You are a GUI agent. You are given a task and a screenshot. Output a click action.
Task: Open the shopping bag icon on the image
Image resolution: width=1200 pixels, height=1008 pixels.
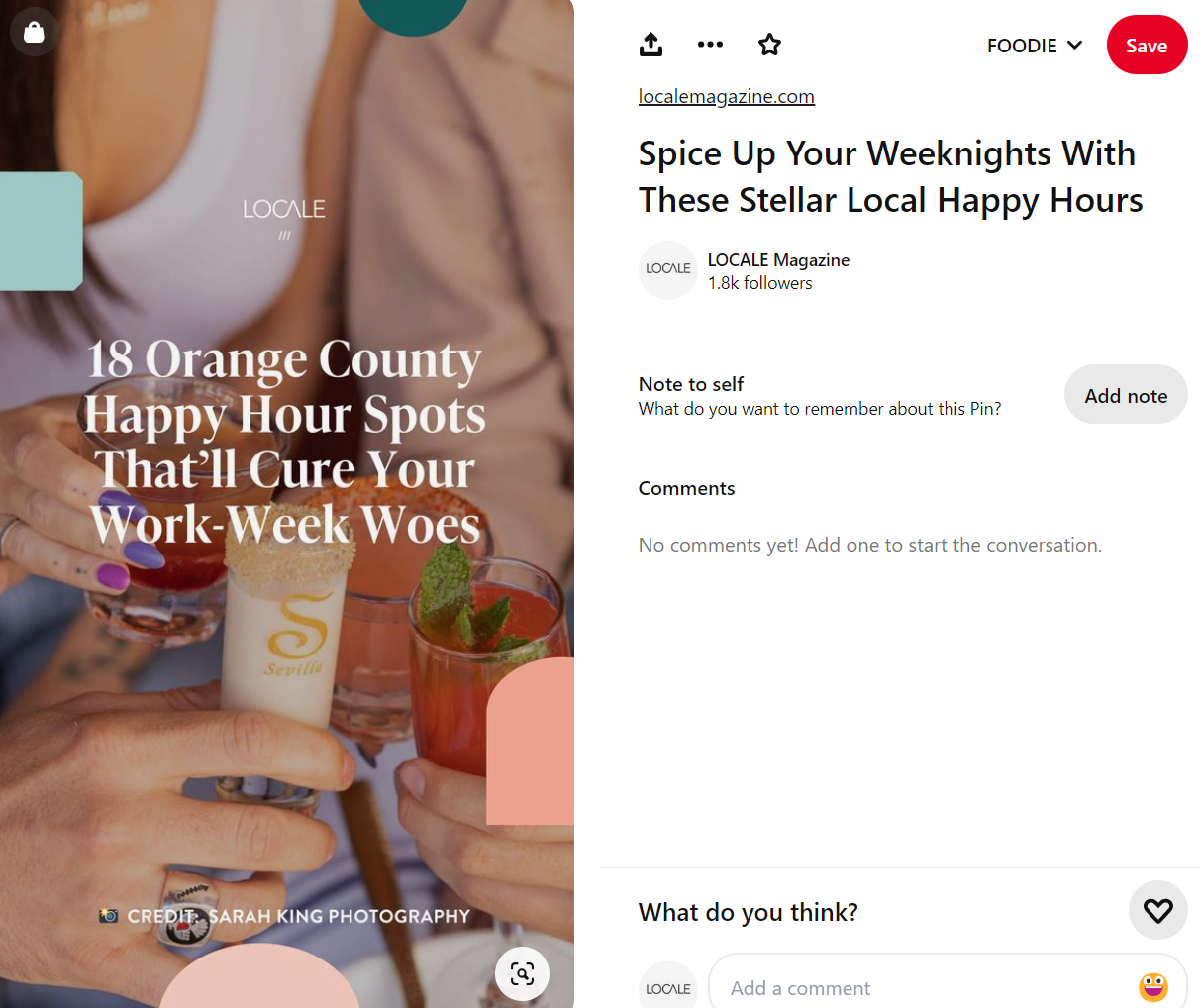(34, 32)
